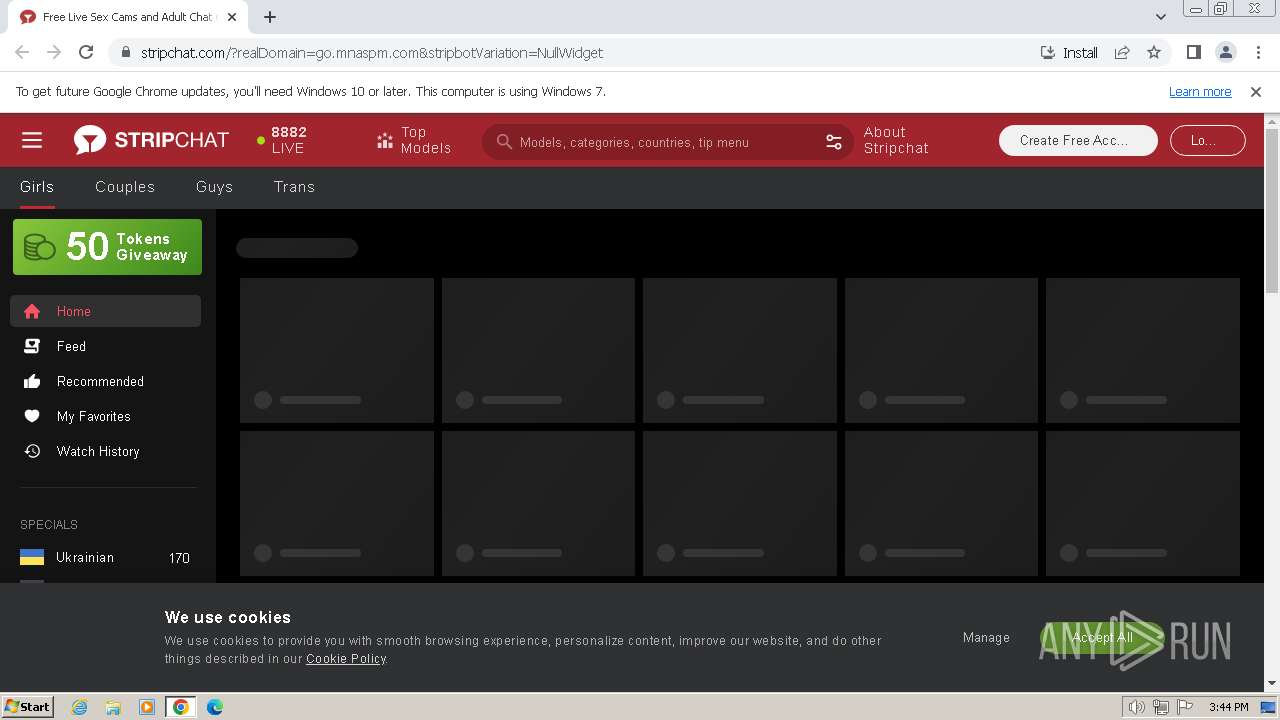1280x720 pixels.
Task: Click the Chrome taskbar icon
Action: point(181,707)
